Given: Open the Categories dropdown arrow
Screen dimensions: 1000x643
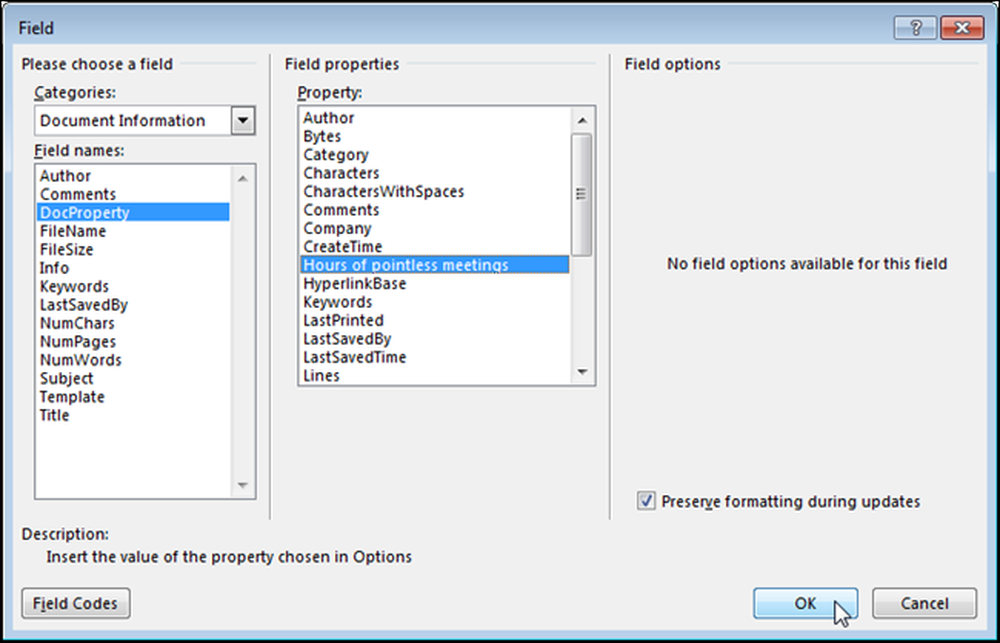Looking at the screenshot, I should pos(243,121).
